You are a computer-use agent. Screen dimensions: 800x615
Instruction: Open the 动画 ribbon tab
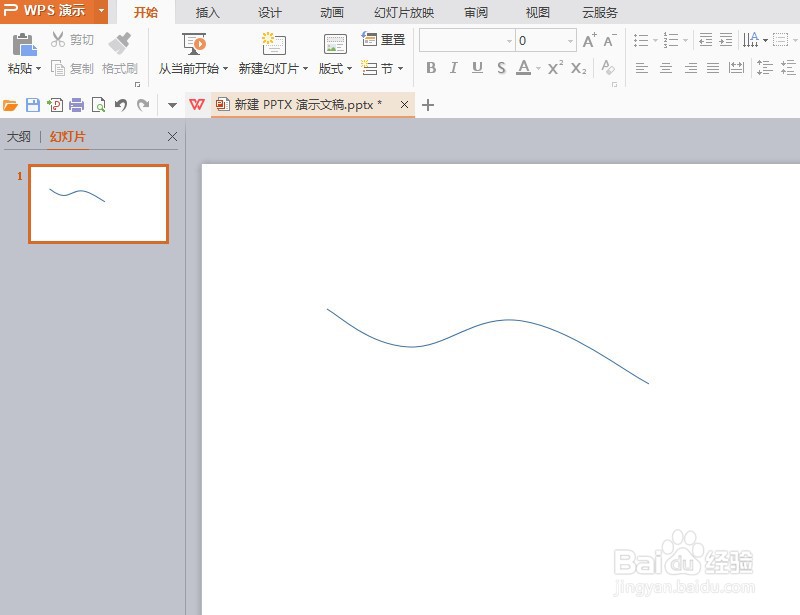[332, 12]
